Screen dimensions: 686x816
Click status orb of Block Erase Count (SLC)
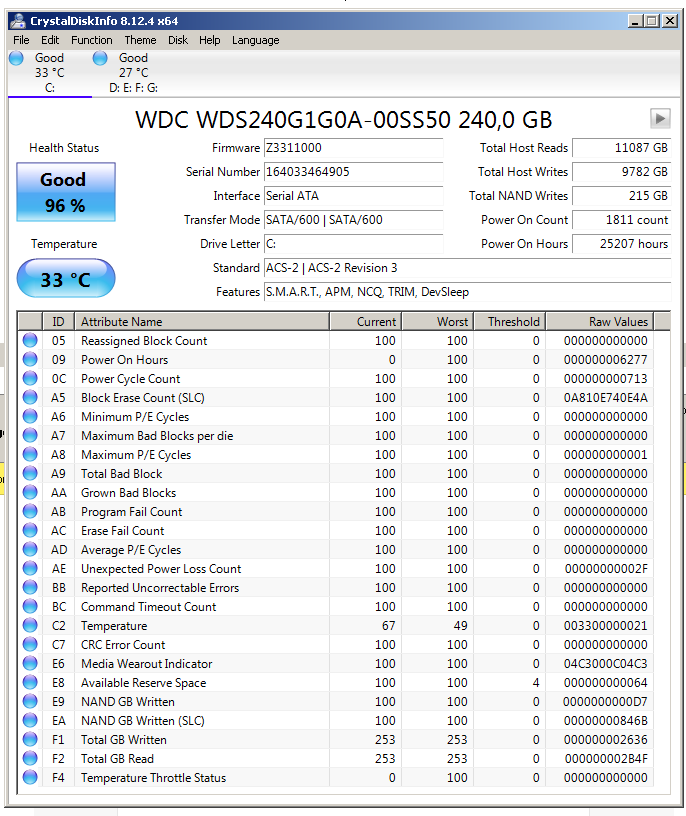click(30, 397)
